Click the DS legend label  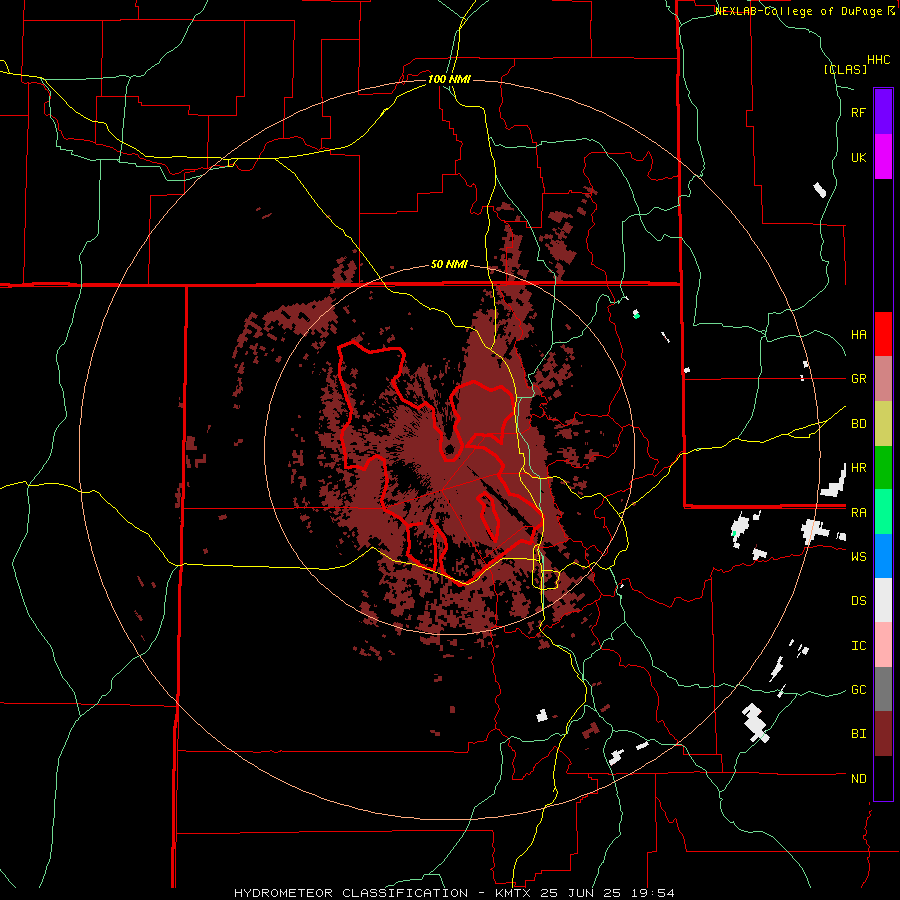click(x=858, y=601)
